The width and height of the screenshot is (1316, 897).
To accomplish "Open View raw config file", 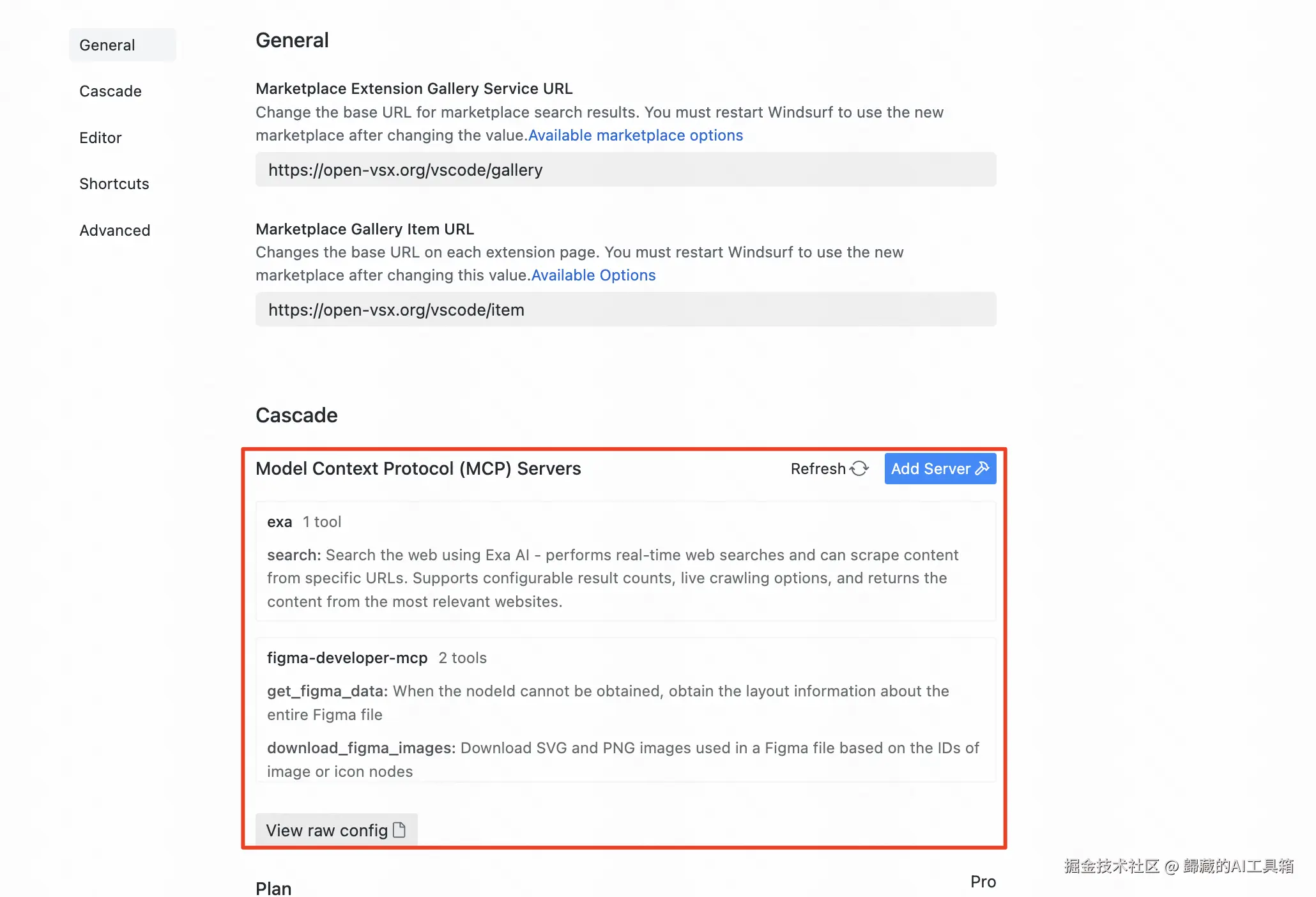I will (336, 830).
